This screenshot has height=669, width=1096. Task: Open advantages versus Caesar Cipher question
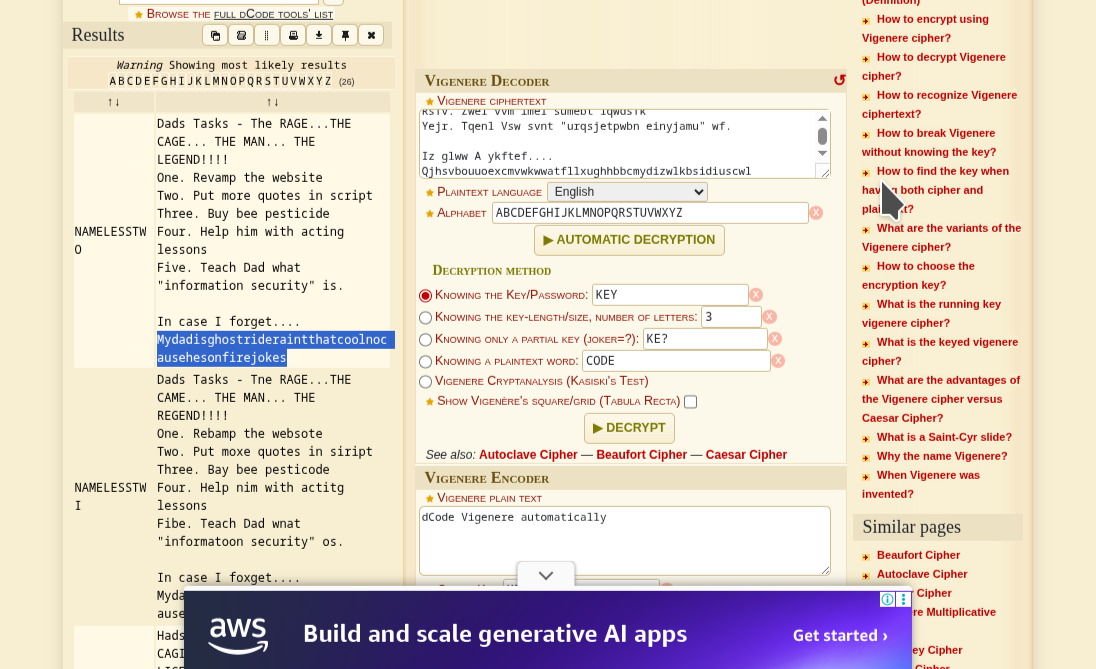tap(941, 399)
